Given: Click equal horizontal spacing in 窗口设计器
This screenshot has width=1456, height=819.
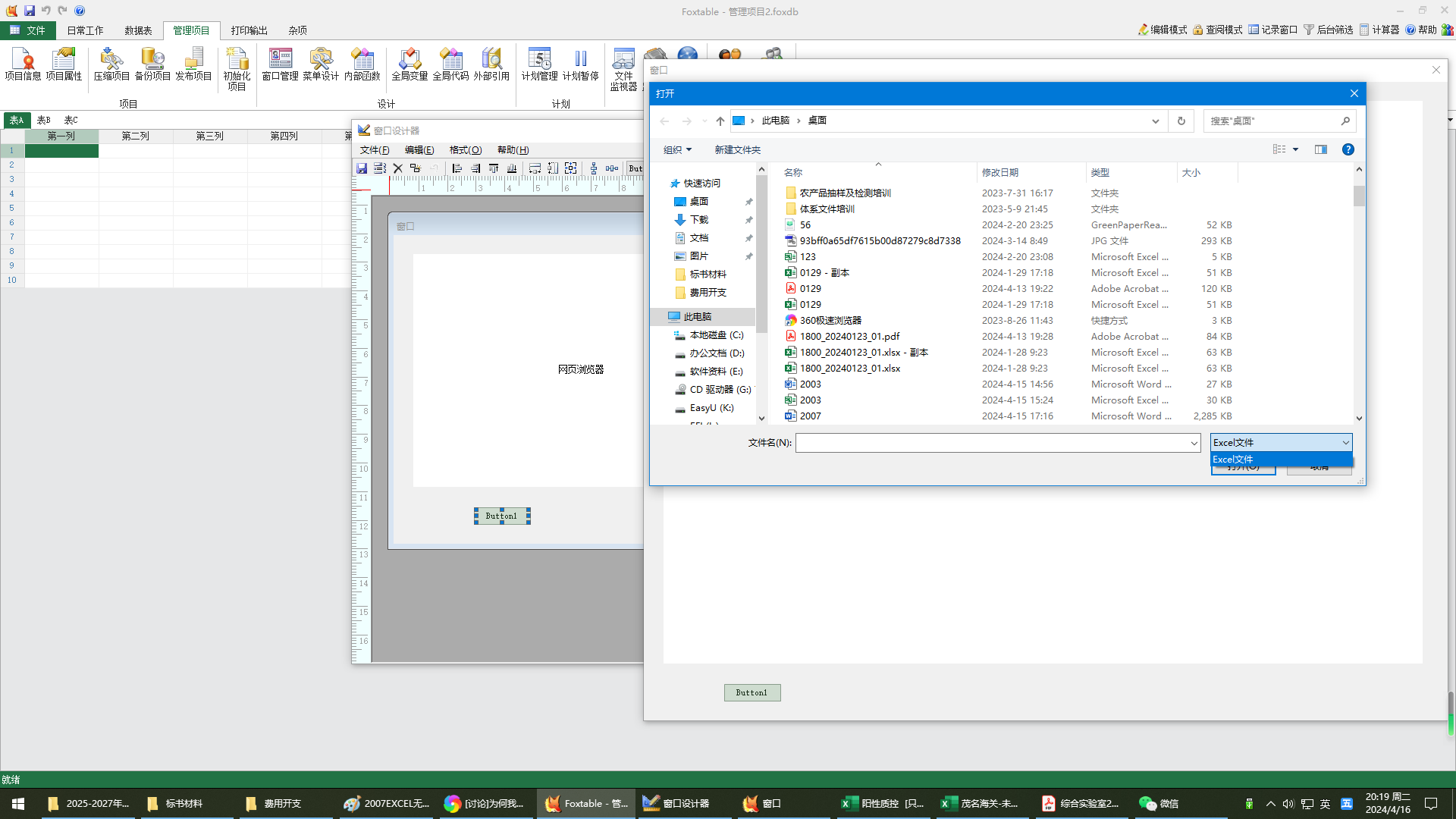Looking at the screenshot, I should (612, 168).
